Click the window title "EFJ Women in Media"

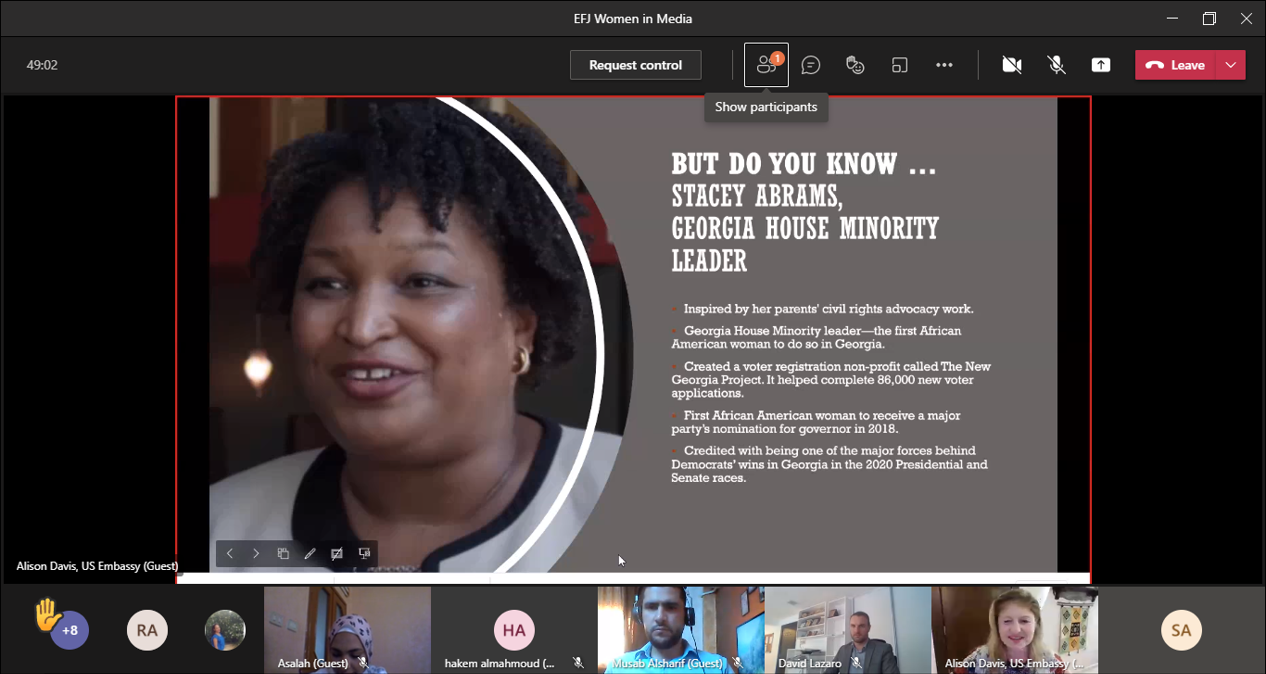pyautogui.click(x=633, y=19)
